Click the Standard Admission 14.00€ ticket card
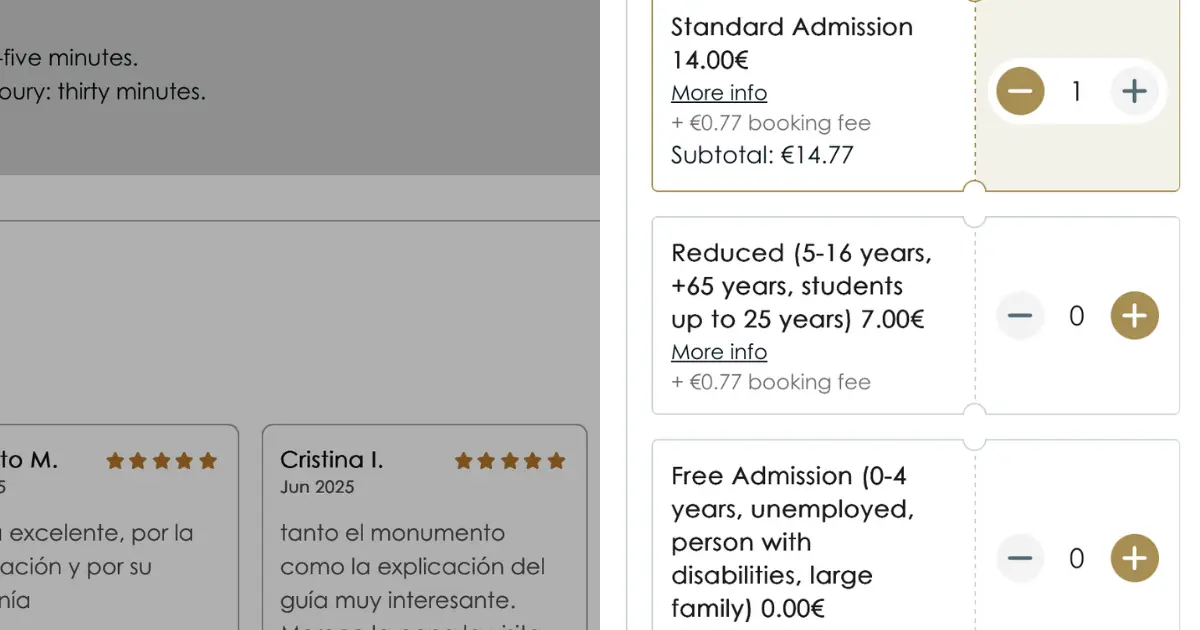 point(916,92)
